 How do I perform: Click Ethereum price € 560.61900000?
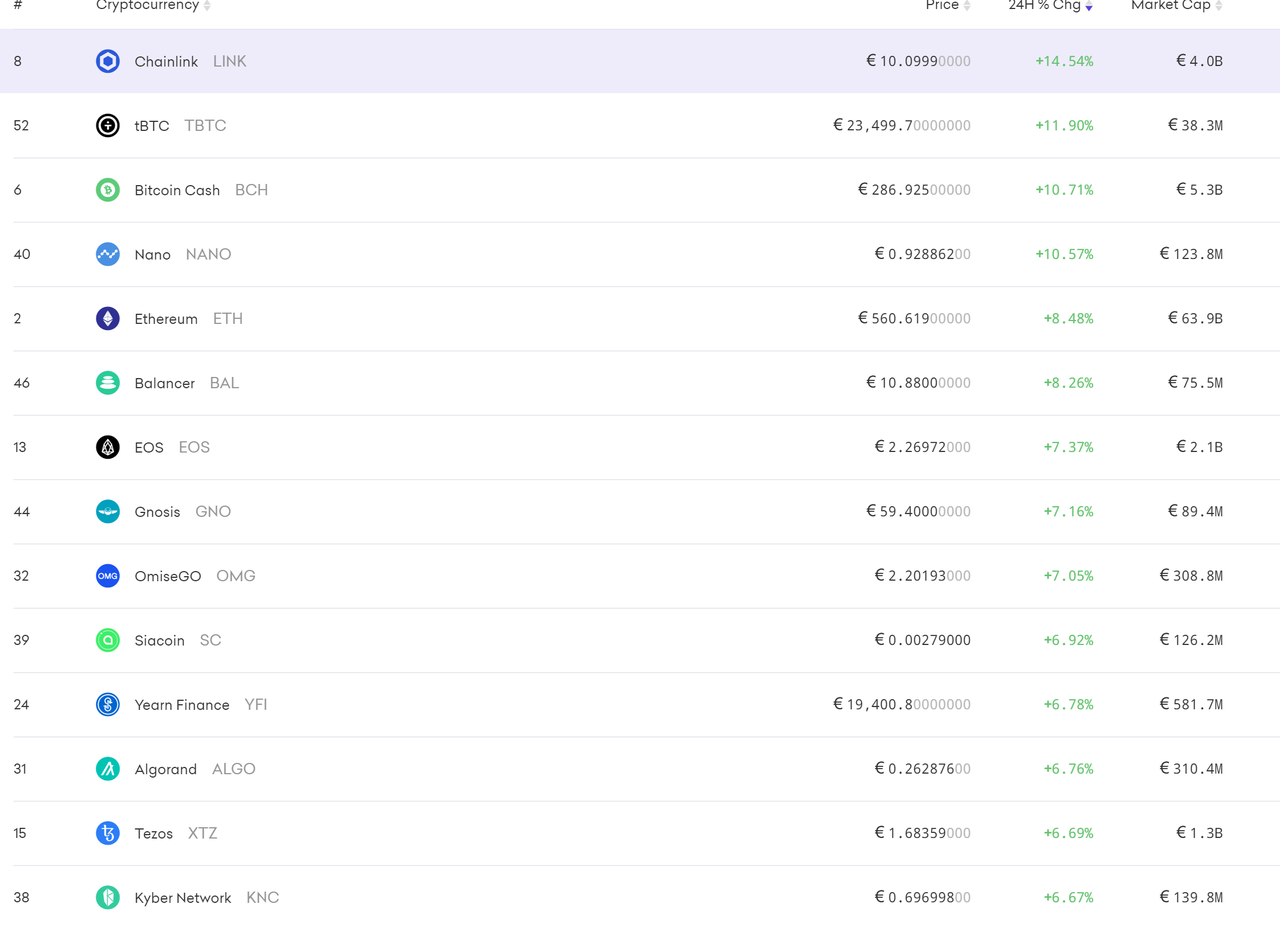coord(914,318)
